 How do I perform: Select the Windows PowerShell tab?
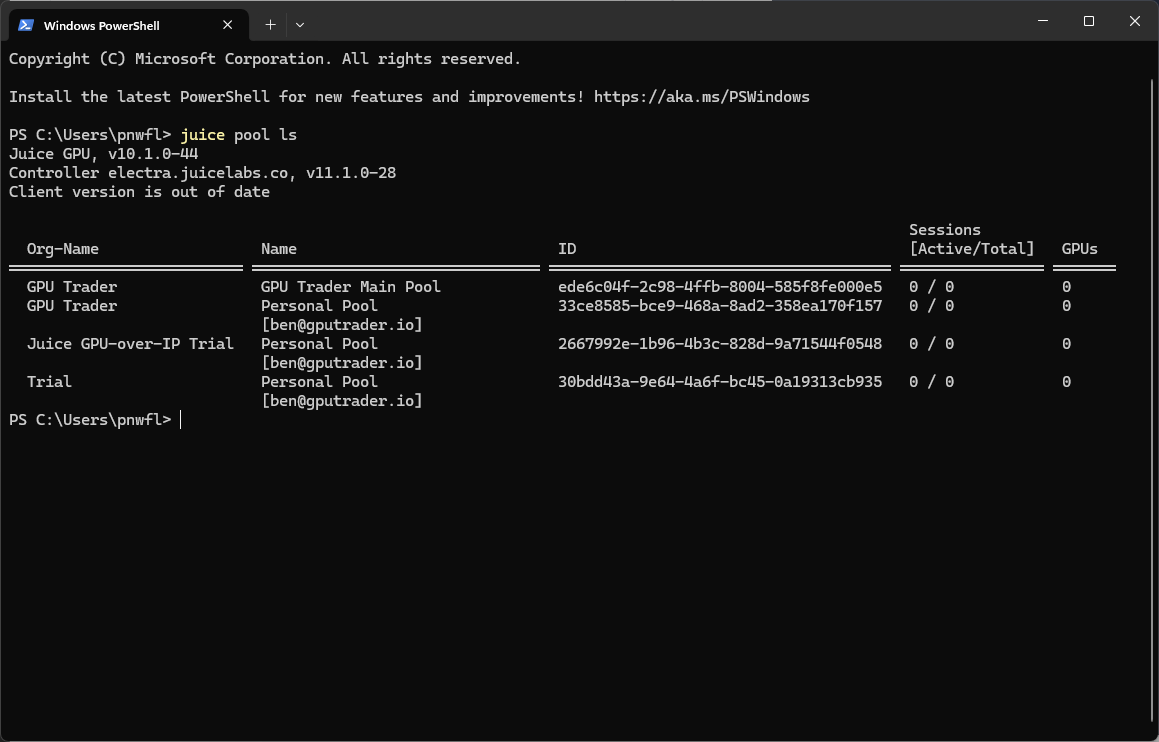coord(129,25)
